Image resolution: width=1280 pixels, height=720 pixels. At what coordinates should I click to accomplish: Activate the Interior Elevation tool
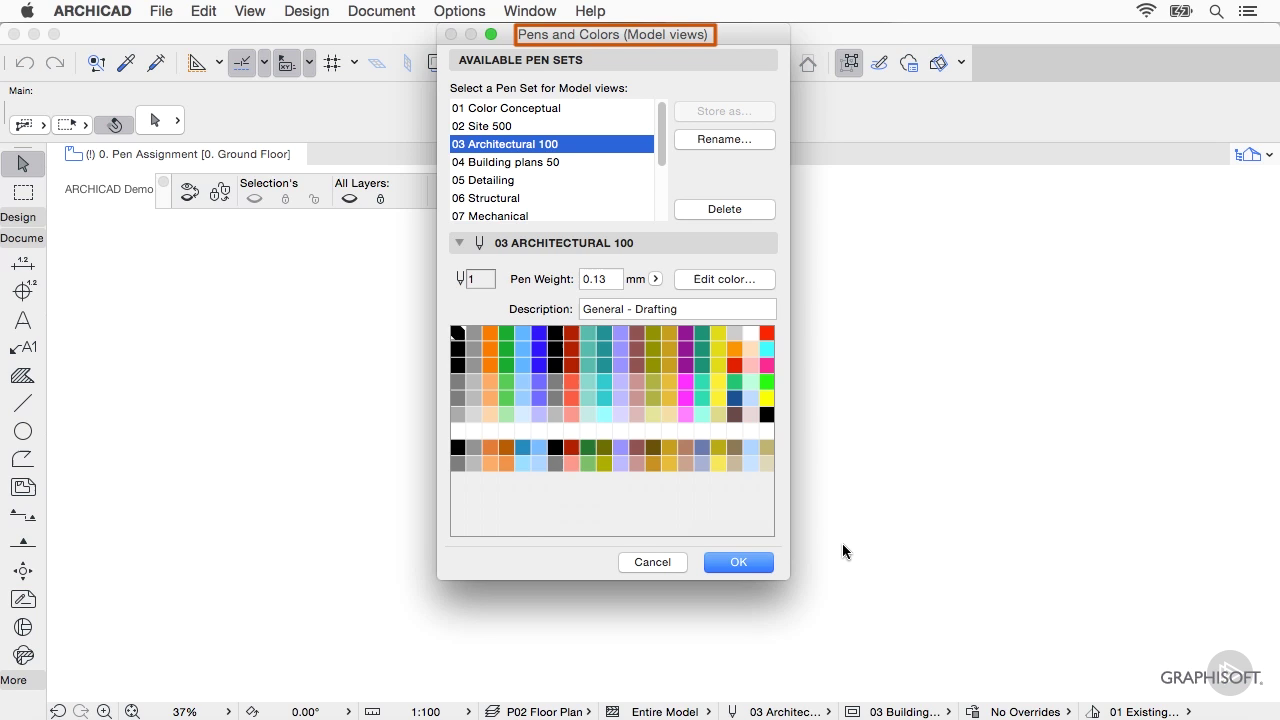coord(23,571)
